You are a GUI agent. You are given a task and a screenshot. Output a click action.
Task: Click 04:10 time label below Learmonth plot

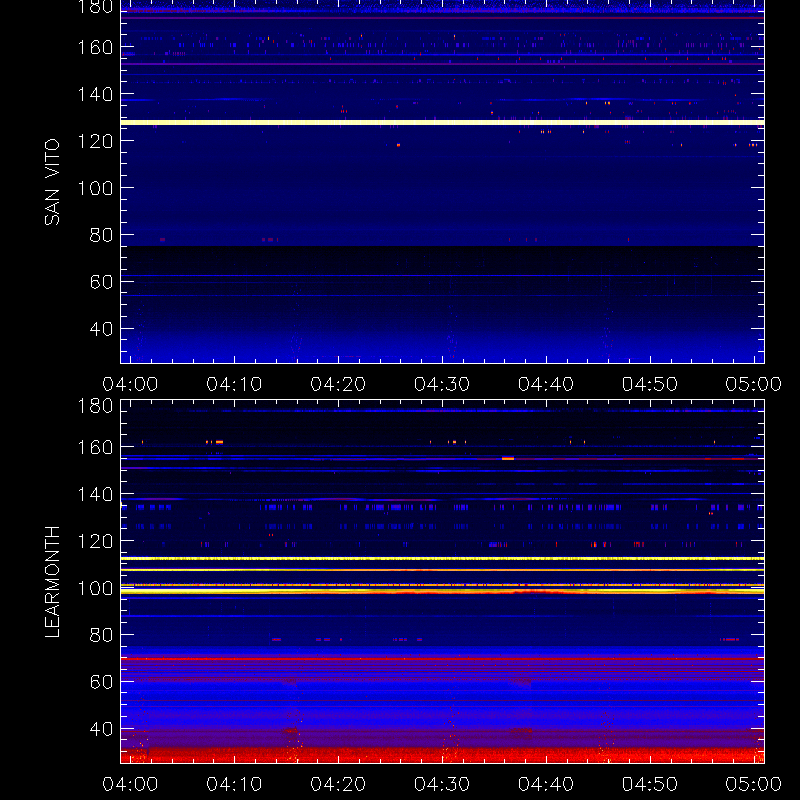point(234,784)
